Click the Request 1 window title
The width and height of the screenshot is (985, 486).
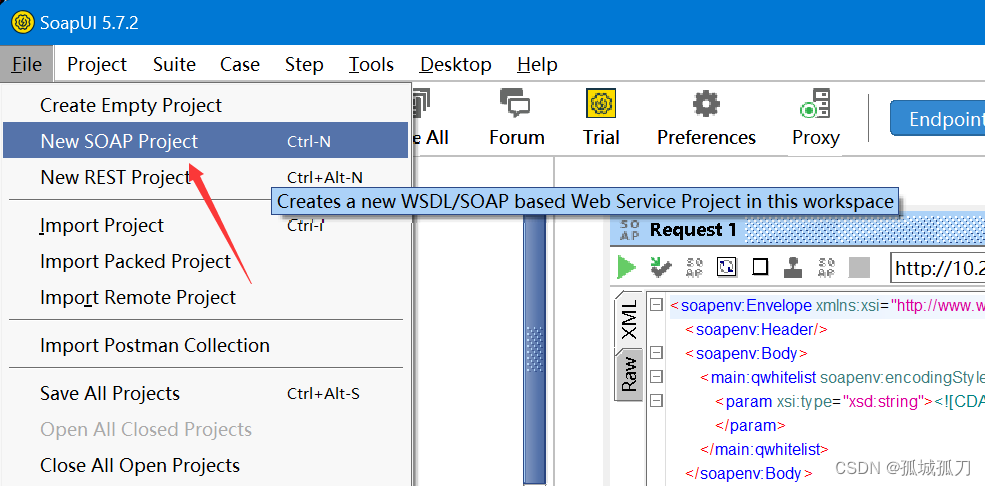[693, 230]
